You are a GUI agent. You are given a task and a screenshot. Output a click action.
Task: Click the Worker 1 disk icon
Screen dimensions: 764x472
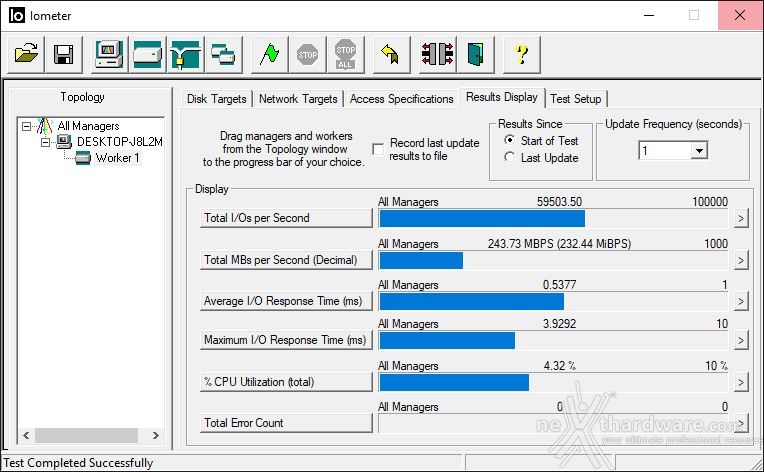(83, 158)
